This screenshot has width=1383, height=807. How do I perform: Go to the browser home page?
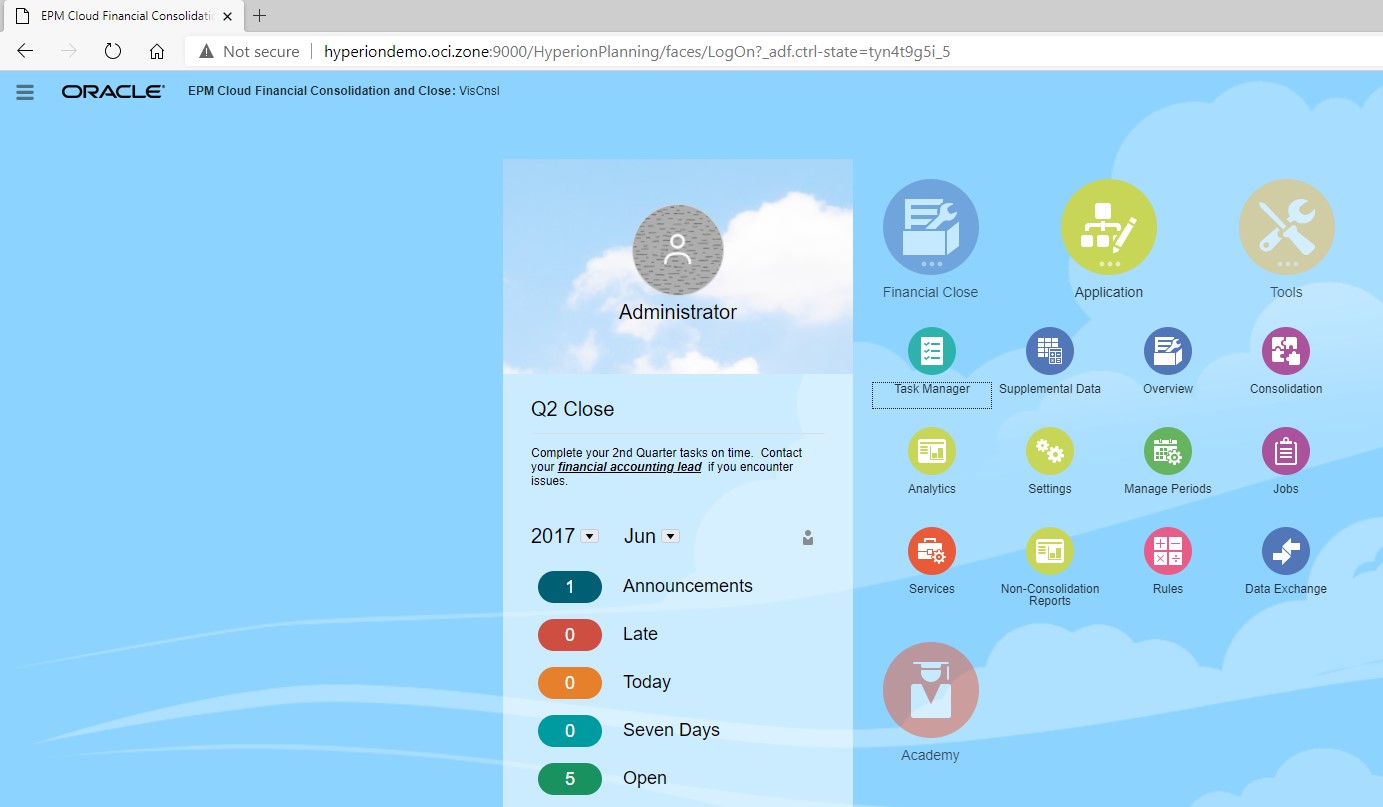click(x=157, y=51)
